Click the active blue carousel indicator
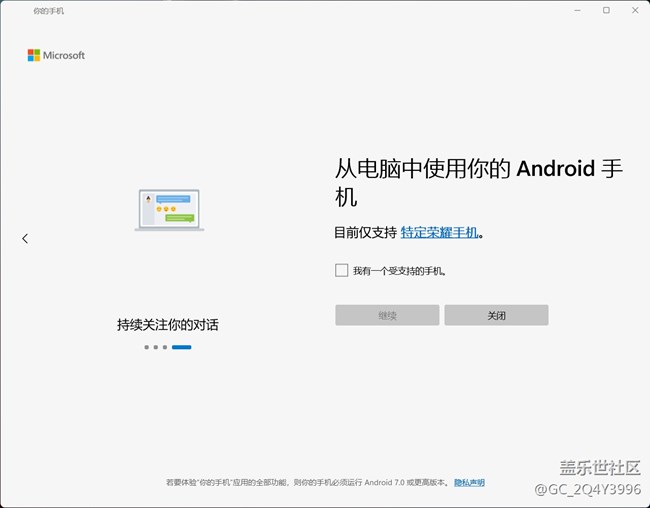This screenshot has width=650, height=508. [181, 347]
